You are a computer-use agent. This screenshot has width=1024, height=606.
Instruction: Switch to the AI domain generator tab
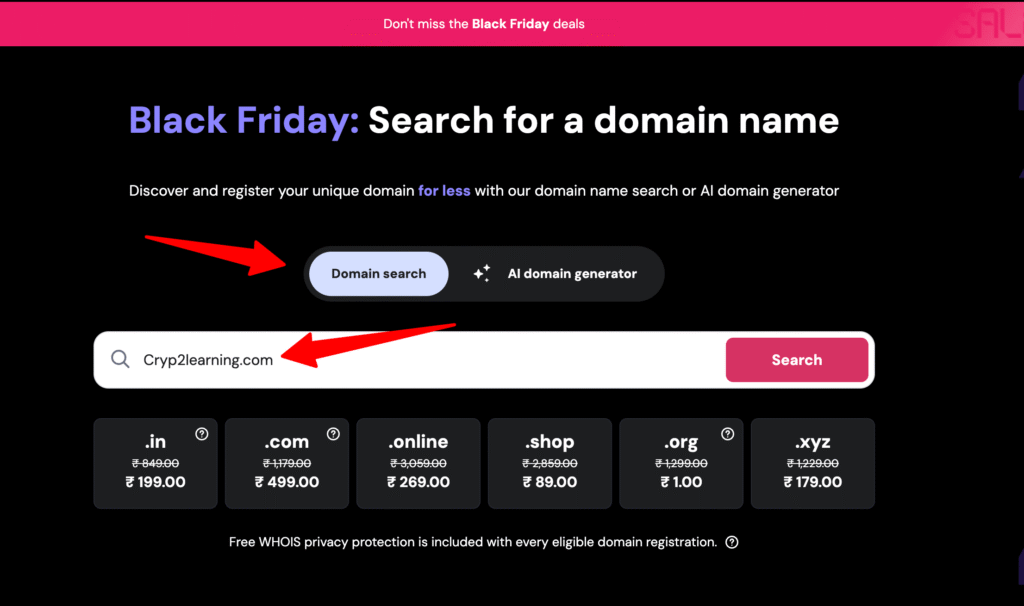coord(571,273)
